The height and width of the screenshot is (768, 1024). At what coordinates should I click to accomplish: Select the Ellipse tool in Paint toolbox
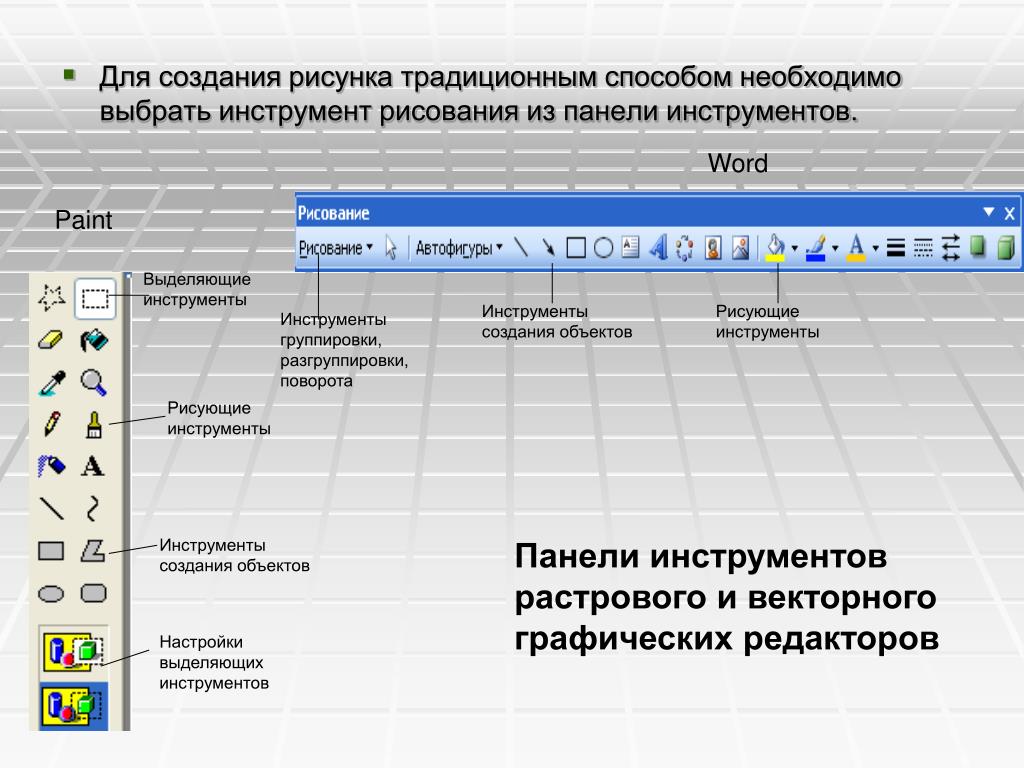point(51,594)
